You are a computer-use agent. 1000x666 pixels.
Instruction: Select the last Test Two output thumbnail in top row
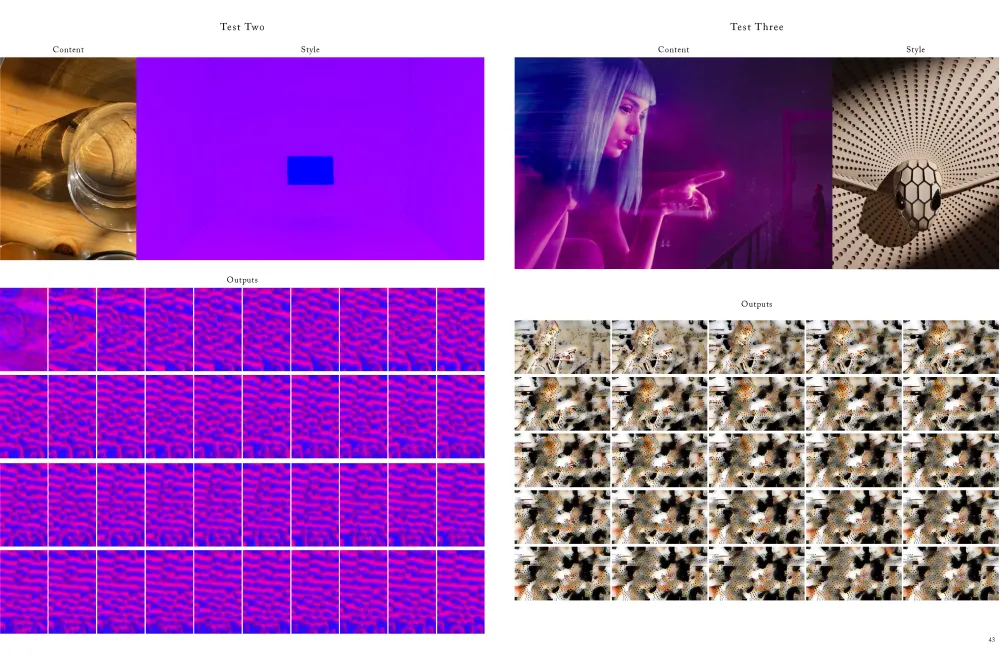[x=460, y=329]
